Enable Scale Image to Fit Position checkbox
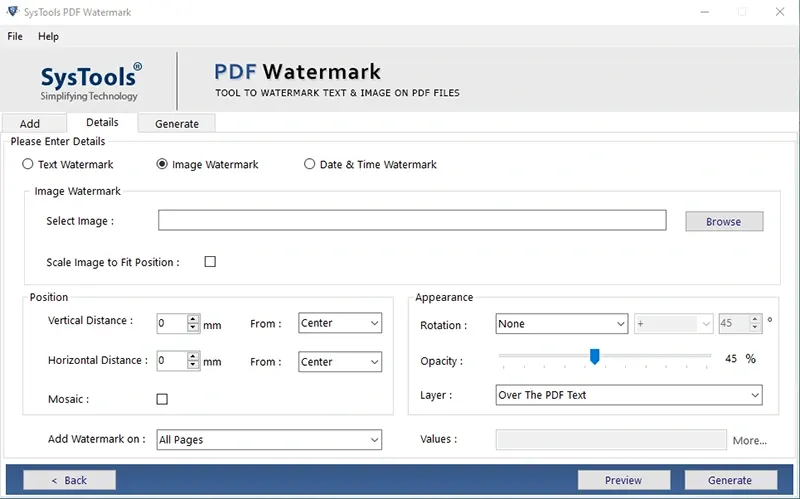The image size is (800, 499). click(x=210, y=262)
